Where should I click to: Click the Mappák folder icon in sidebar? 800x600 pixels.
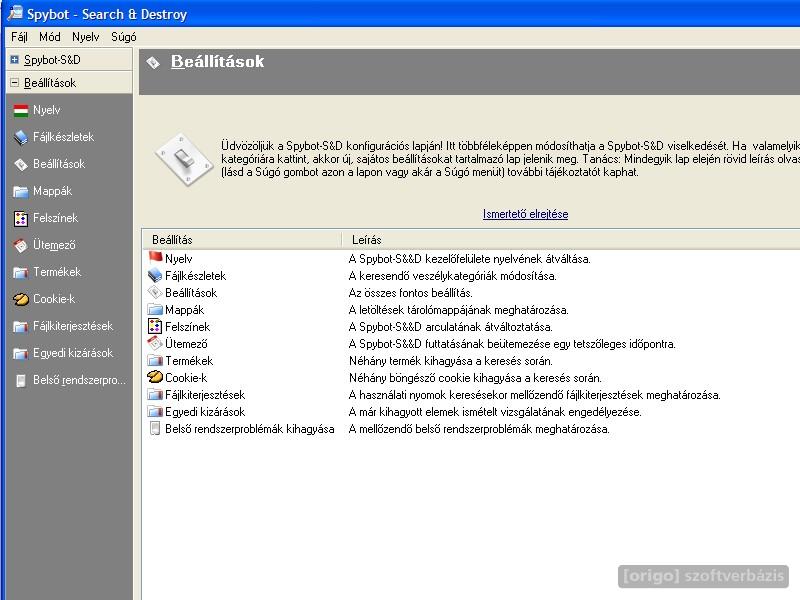[21, 191]
